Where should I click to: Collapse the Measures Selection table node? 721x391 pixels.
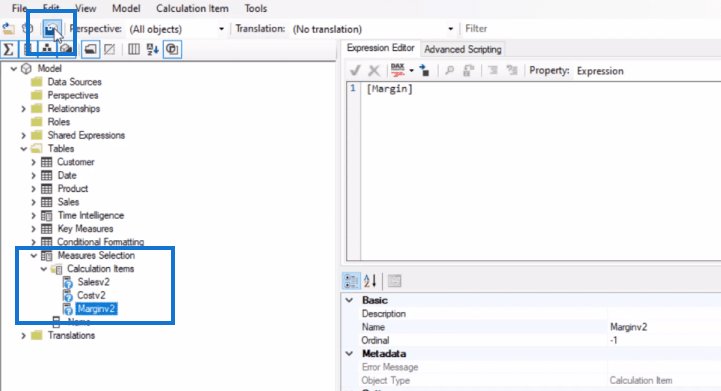(34, 256)
